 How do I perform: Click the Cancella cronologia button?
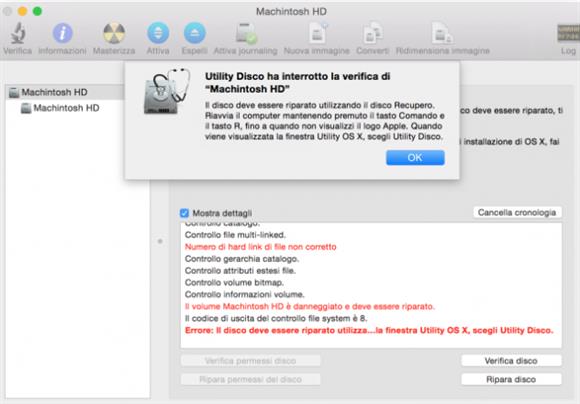tap(517, 212)
